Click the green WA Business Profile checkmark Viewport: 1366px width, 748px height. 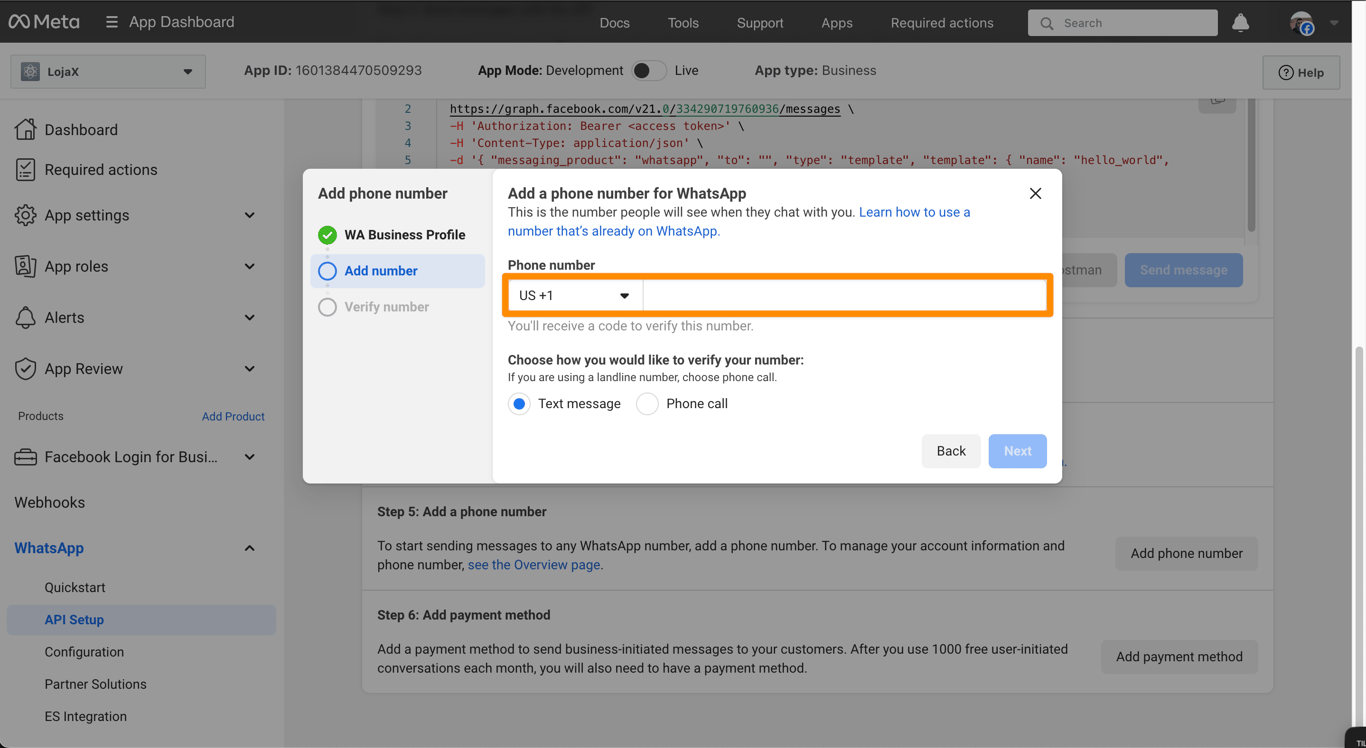coord(327,235)
